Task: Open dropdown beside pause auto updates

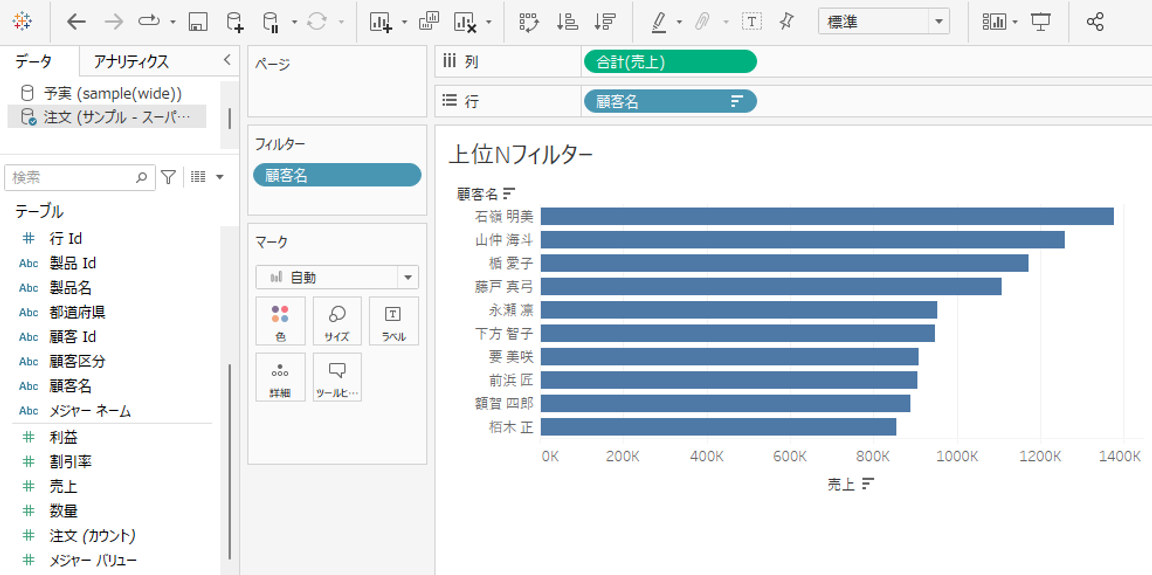Action: (294, 22)
